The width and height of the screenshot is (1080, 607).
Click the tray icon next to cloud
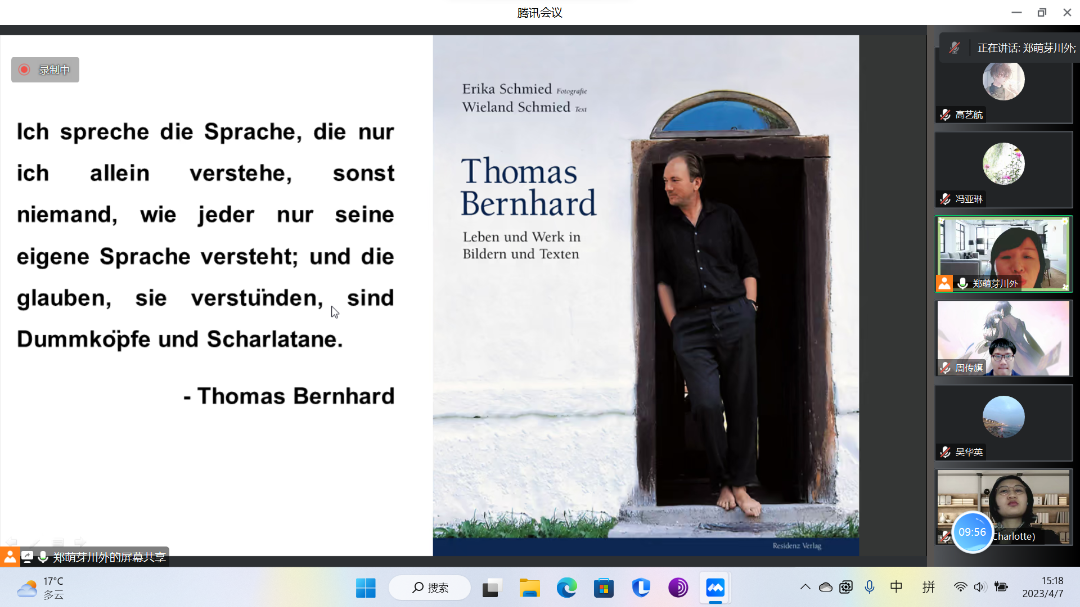pyautogui.click(x=846, y=587)
